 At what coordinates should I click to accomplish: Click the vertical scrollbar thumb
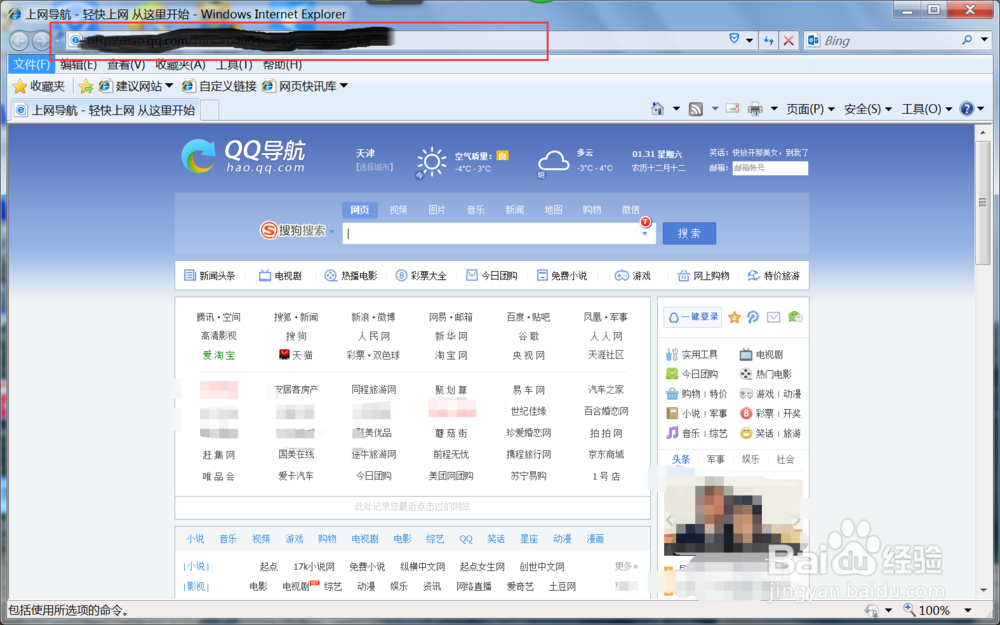click(982, 203)
